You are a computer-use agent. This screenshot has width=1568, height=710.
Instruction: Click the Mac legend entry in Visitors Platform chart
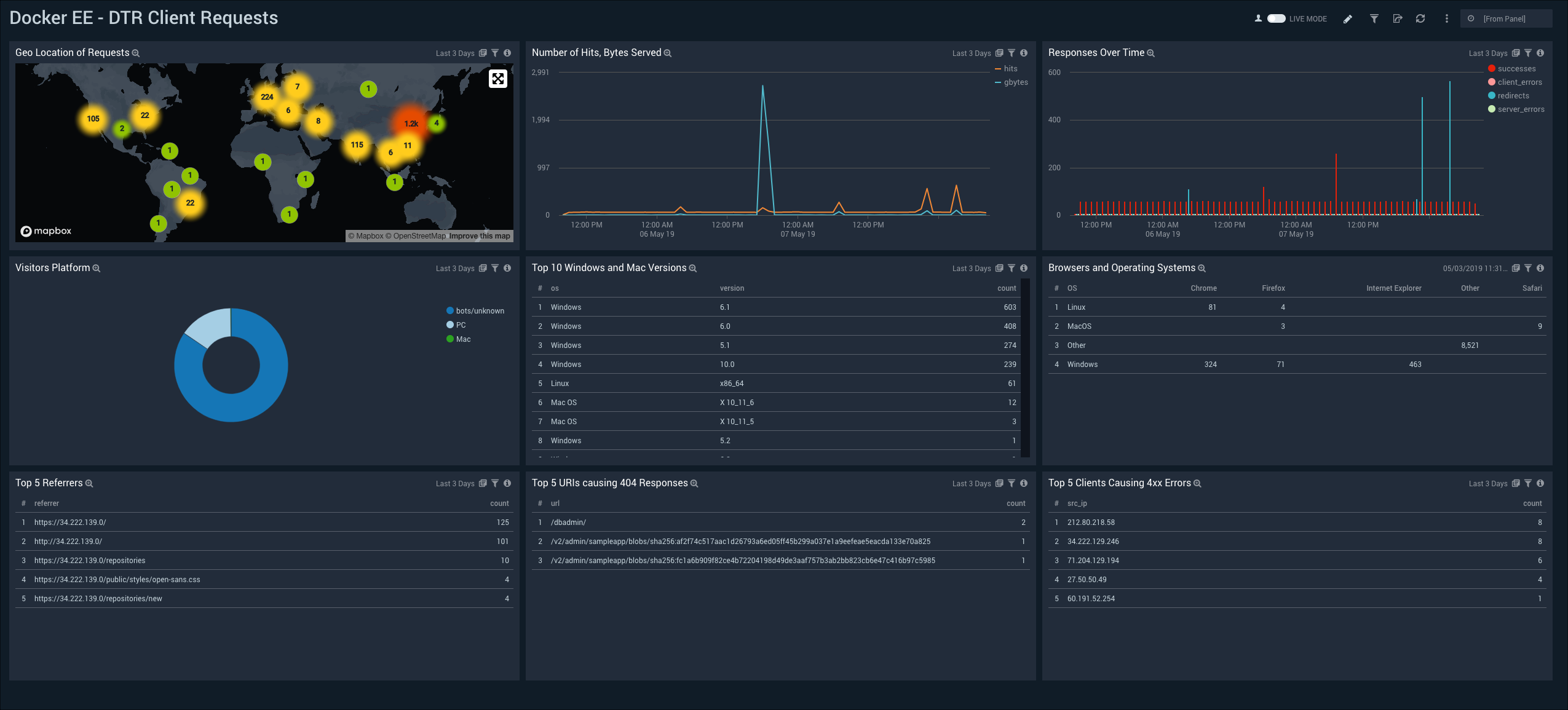[x=462, y=339]
